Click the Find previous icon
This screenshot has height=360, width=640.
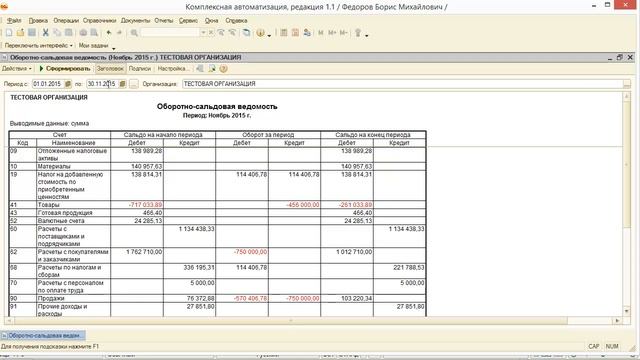coord(232,33)
